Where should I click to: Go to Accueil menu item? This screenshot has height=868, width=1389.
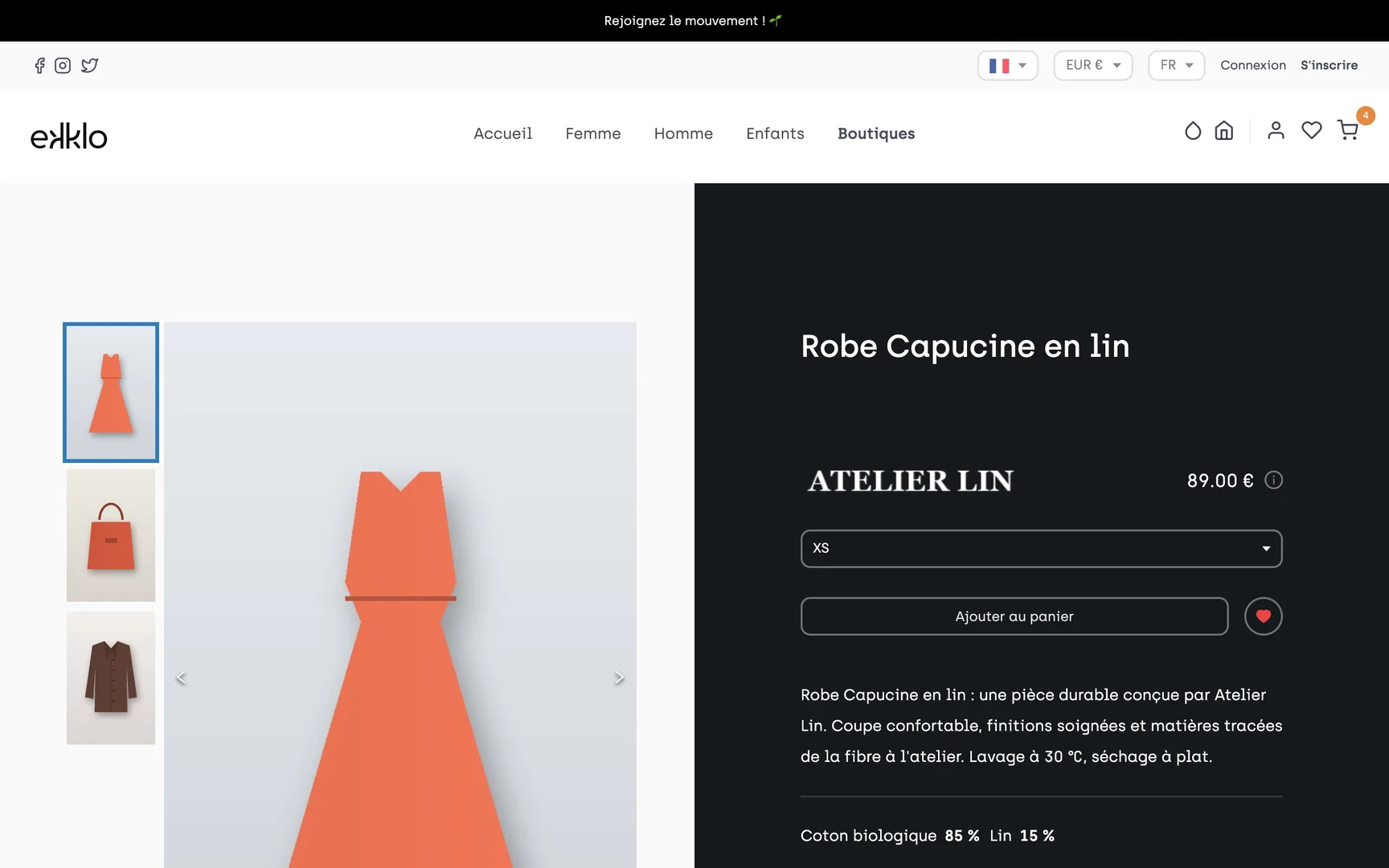coord(503,133)
